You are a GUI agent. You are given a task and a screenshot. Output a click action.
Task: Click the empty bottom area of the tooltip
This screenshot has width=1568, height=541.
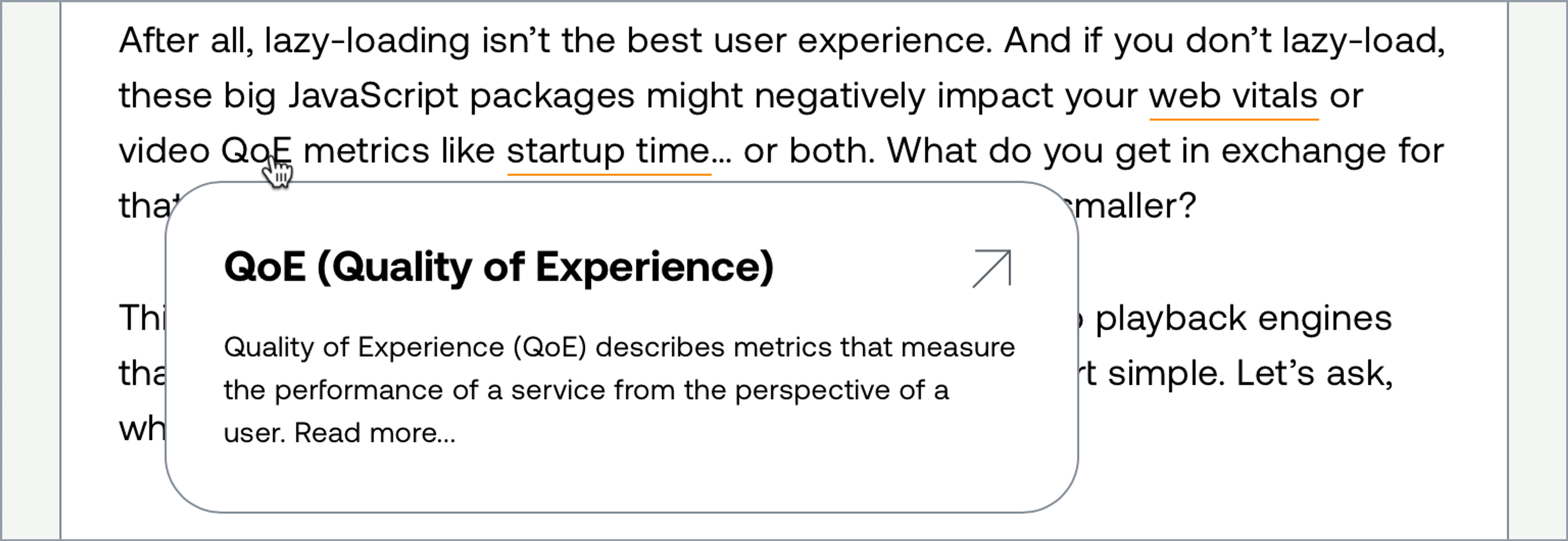(x=621, y=481)
